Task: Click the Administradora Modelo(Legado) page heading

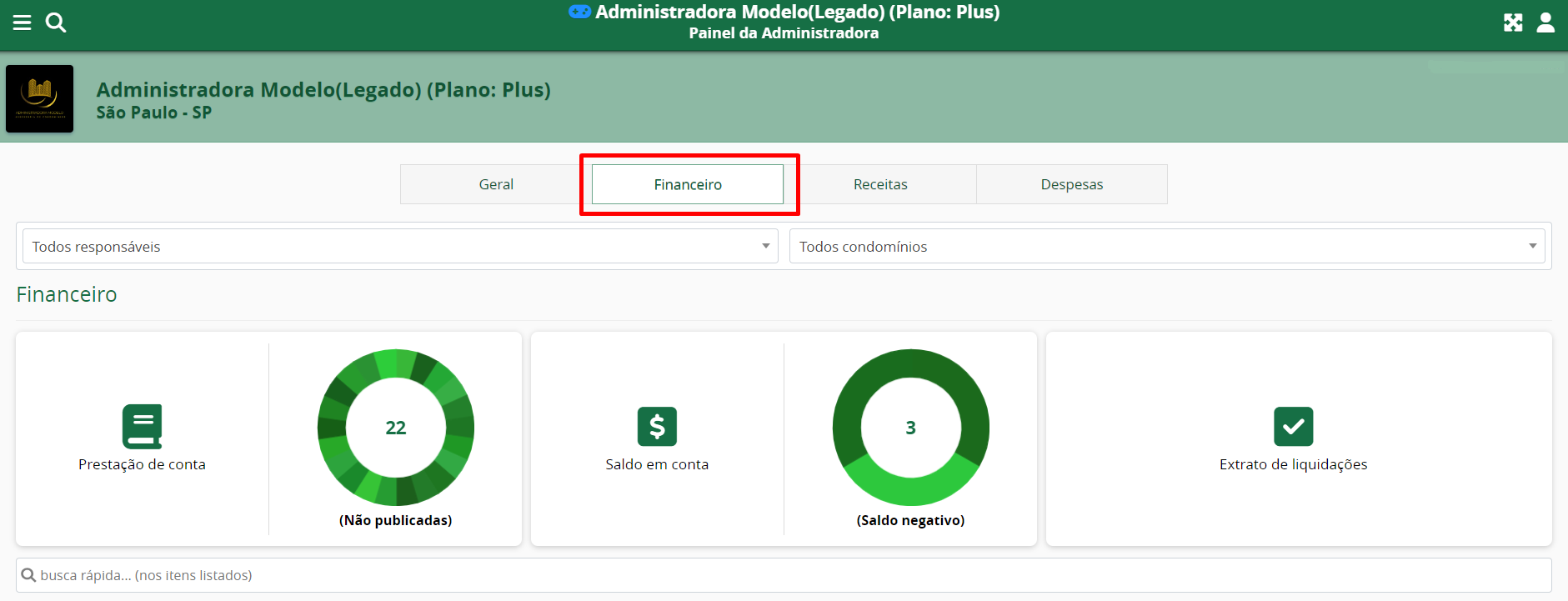Action: click(x=323, y=90)
